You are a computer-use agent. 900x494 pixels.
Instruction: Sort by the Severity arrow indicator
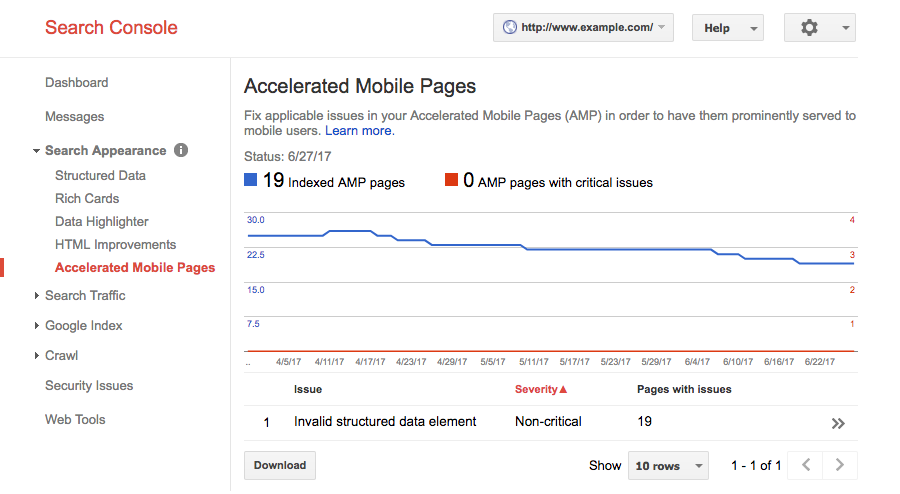coord(563,390)
